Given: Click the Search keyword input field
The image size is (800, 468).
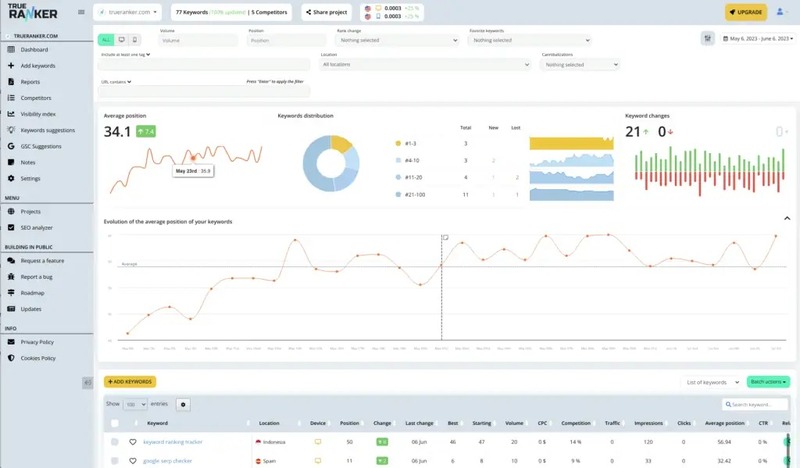Looking at the screenshot, I should pyautogui.click(x=755, y=405).
